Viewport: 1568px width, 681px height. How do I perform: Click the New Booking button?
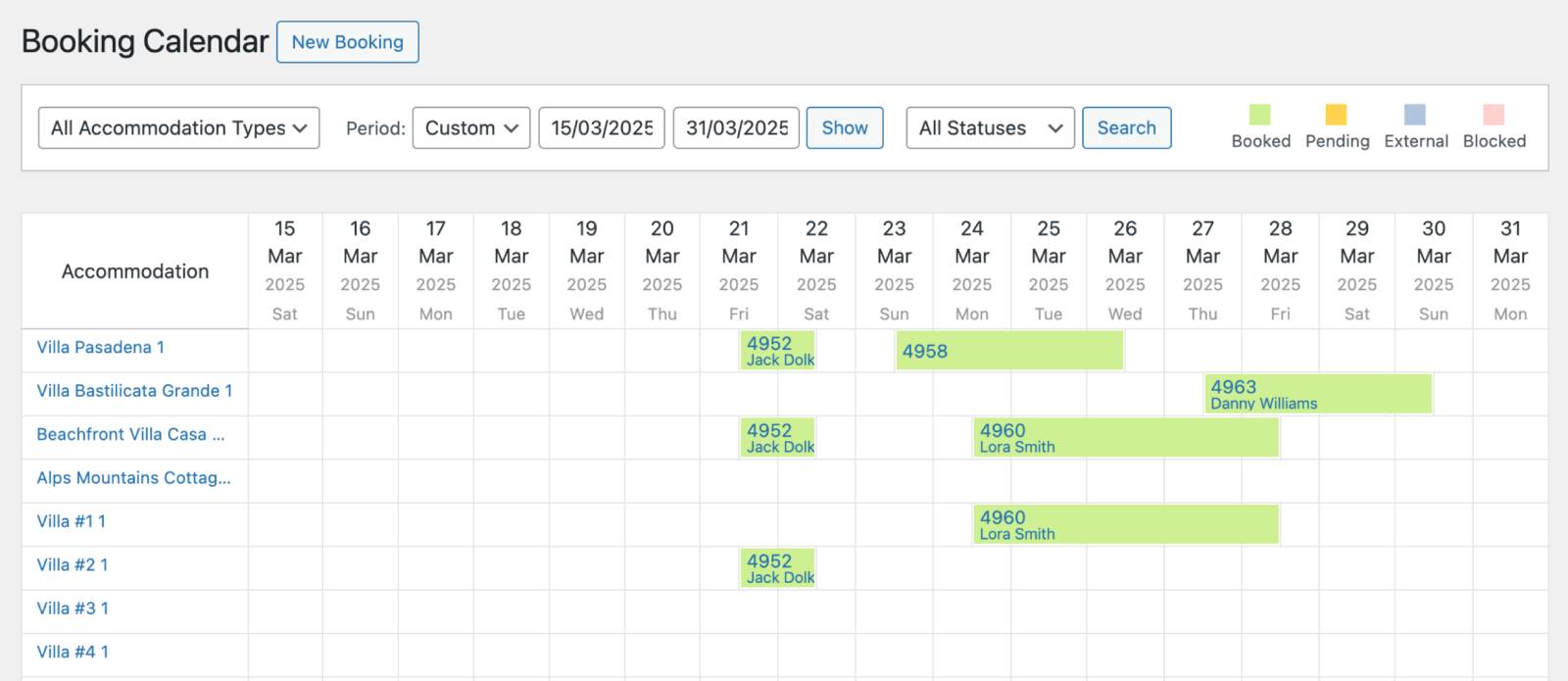347,42
